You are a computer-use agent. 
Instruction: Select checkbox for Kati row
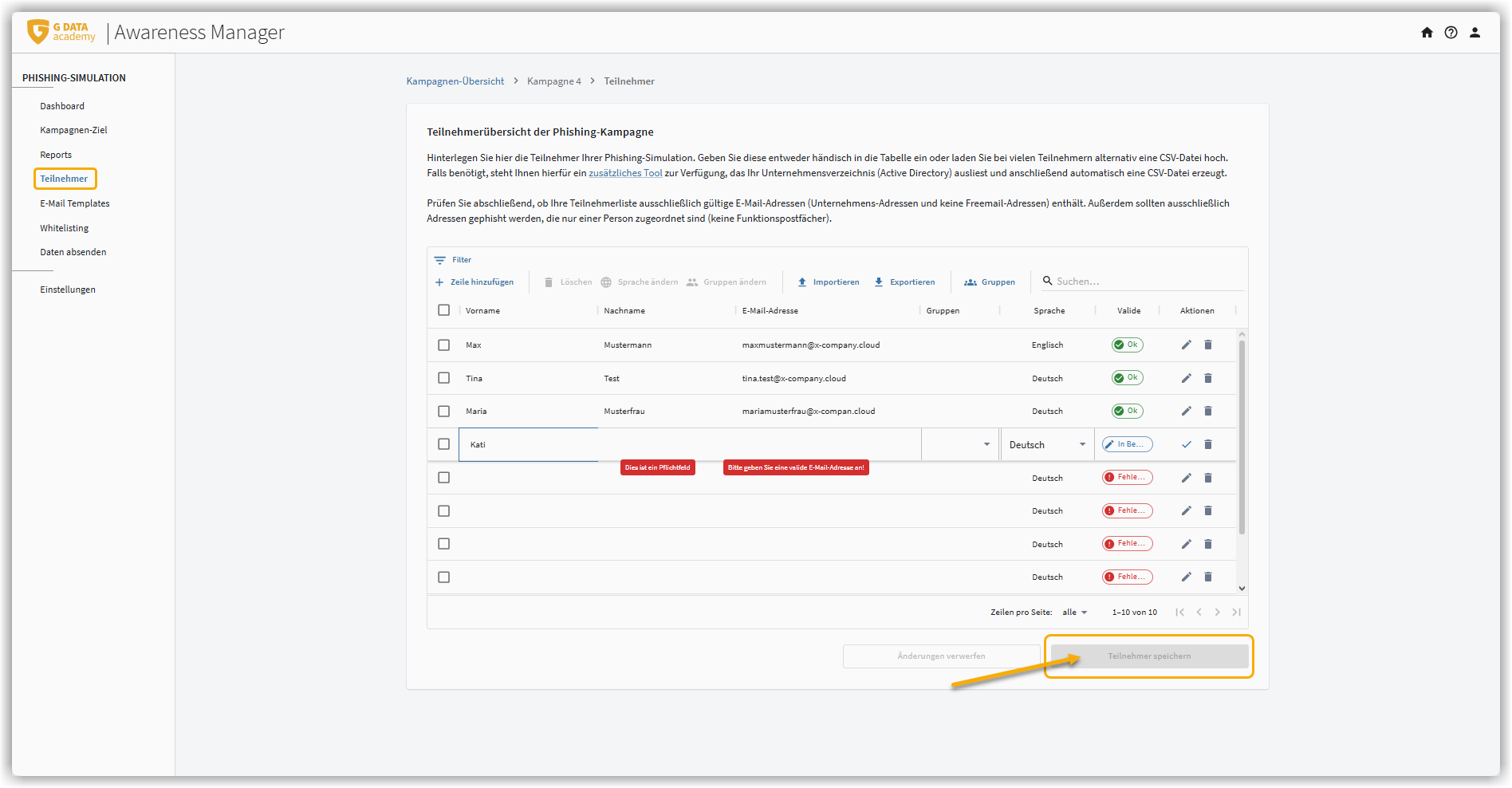[444, 444]
